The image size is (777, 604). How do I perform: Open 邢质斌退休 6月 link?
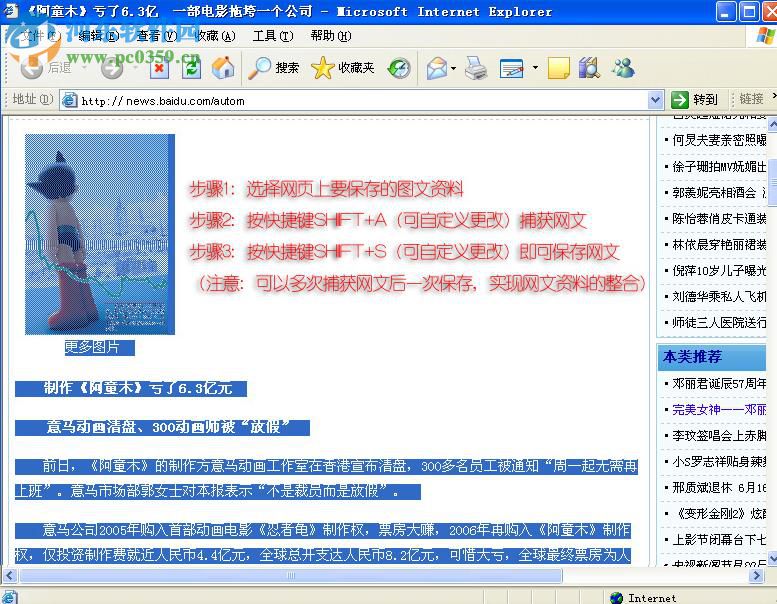point(719,488)
